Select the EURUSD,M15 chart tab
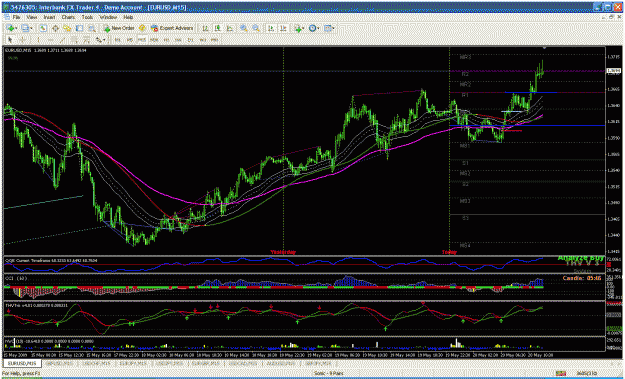625x379 pixels. click(22, 364)
